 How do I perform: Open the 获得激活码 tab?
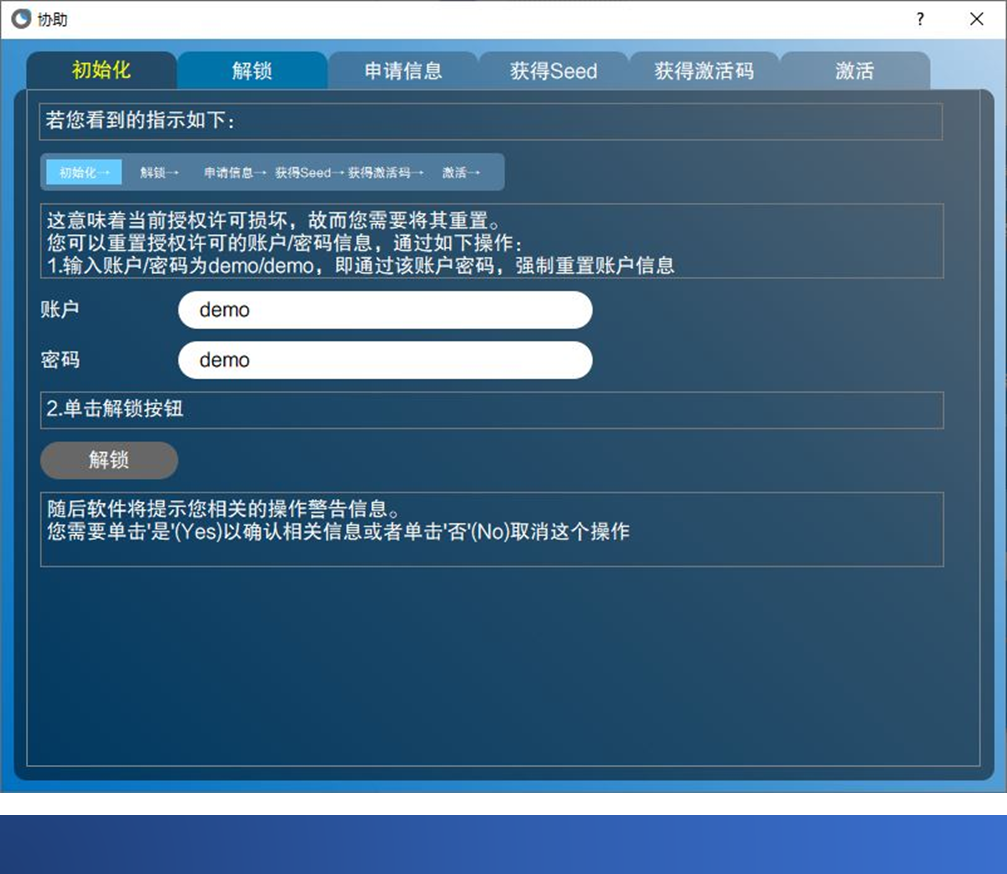[704, 71]
